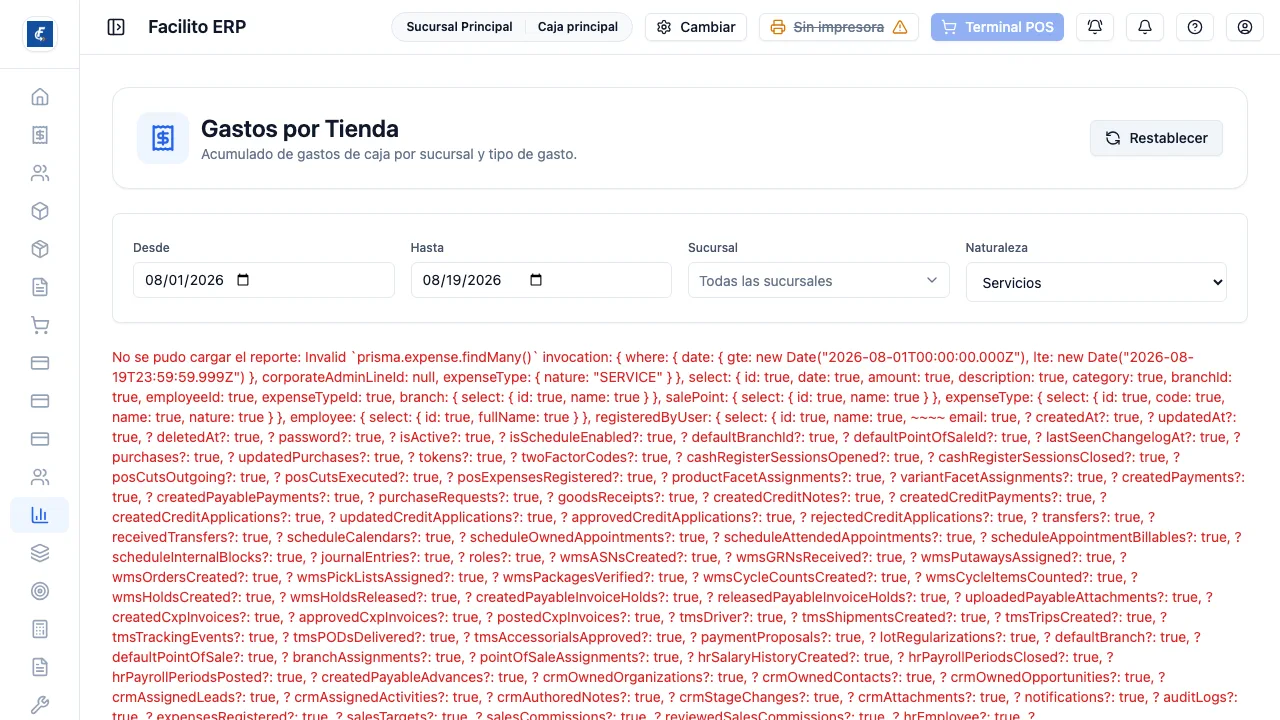Open help with the question mark icon
1280x720 pixels.
coord(1195,27)
